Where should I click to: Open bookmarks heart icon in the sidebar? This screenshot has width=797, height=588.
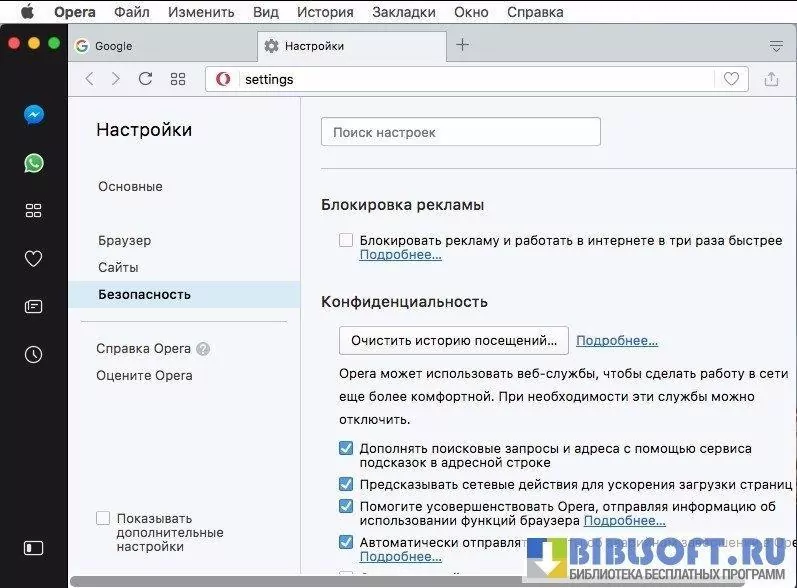34,259
